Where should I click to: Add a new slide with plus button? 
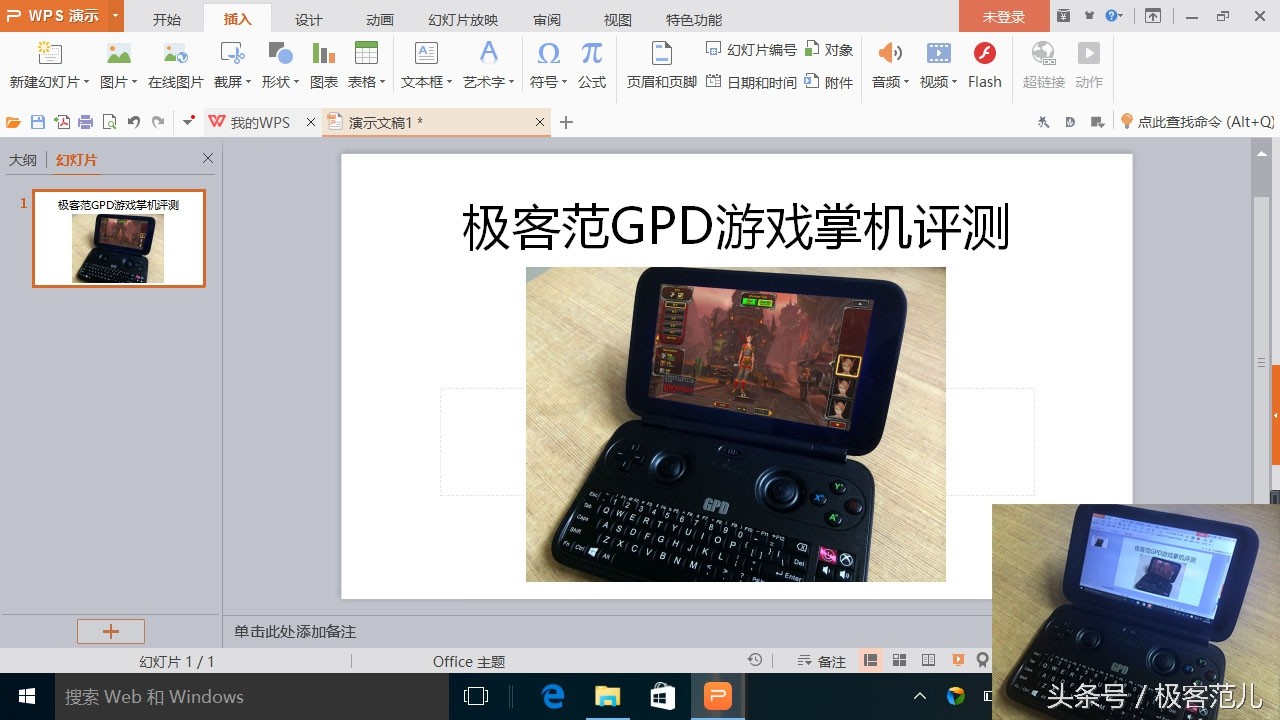tap(111, 631)
